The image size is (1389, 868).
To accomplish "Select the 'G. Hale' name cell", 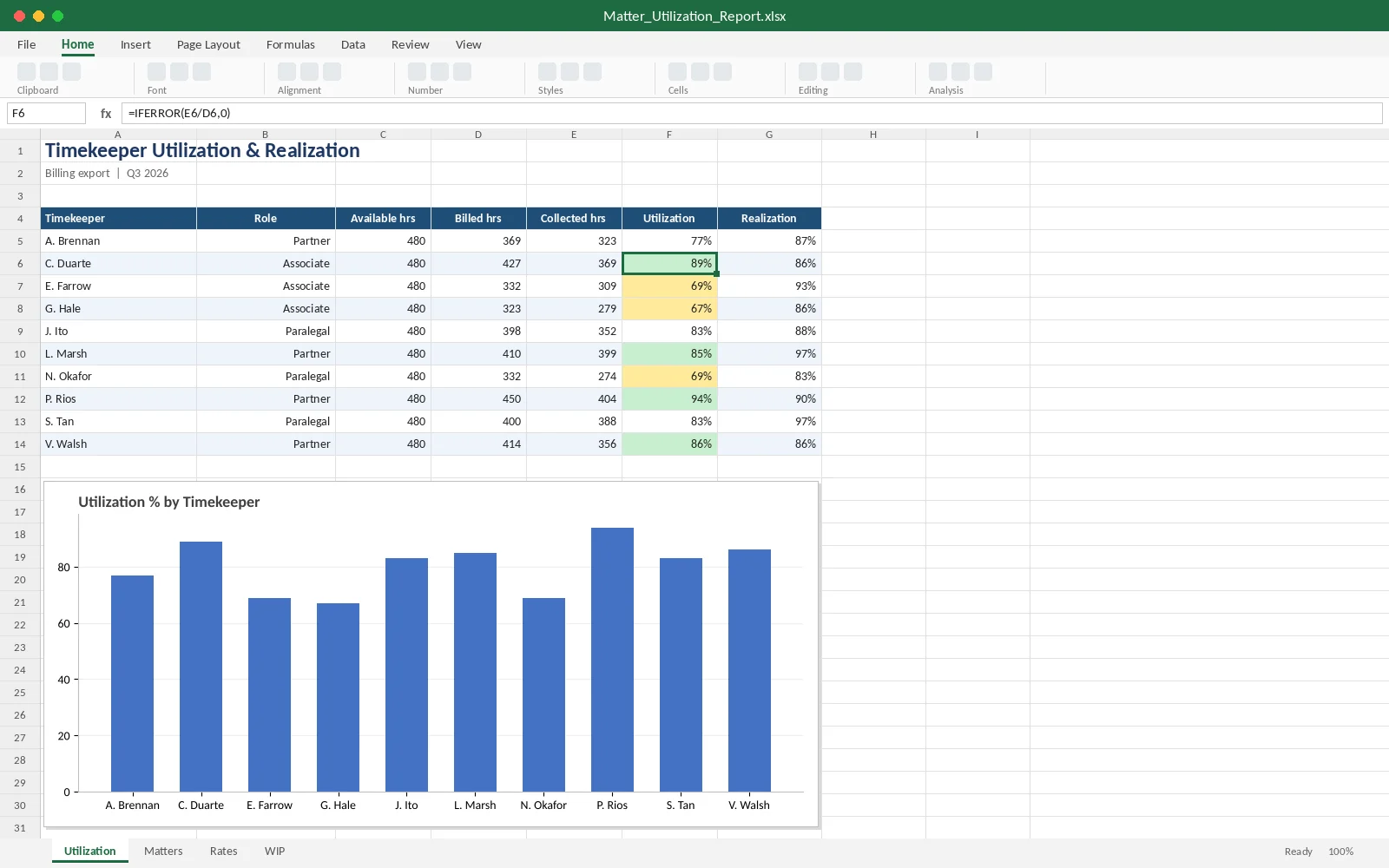I will 118,309.
